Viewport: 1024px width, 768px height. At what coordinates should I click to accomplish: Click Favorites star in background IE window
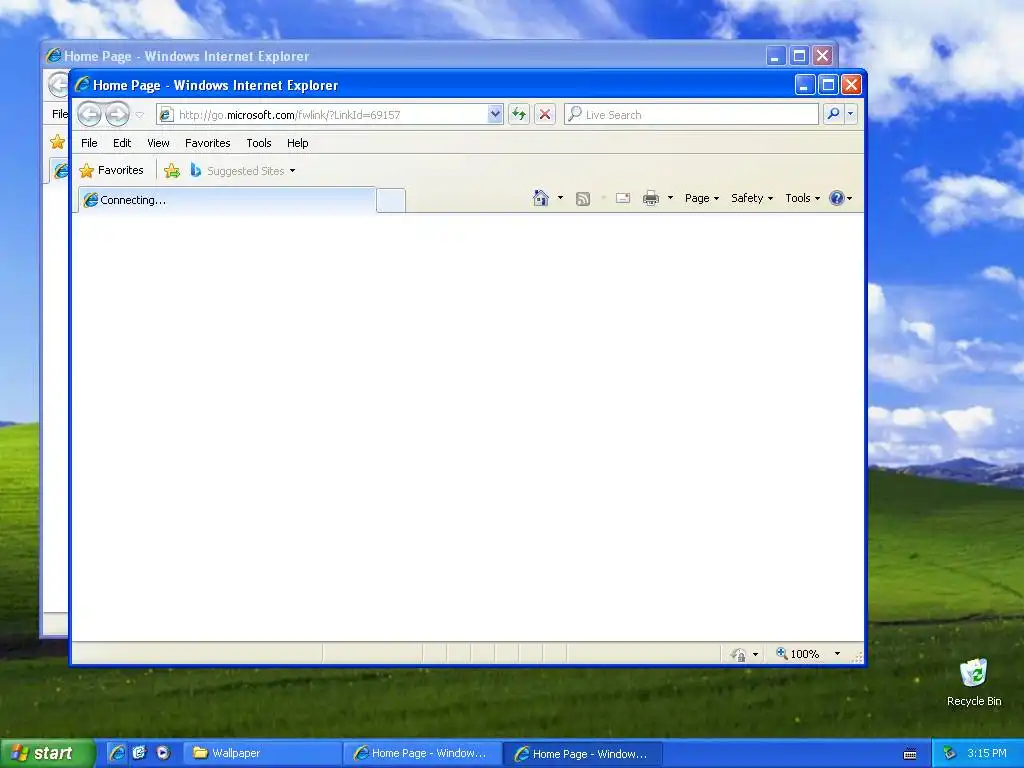pos(57,142)
